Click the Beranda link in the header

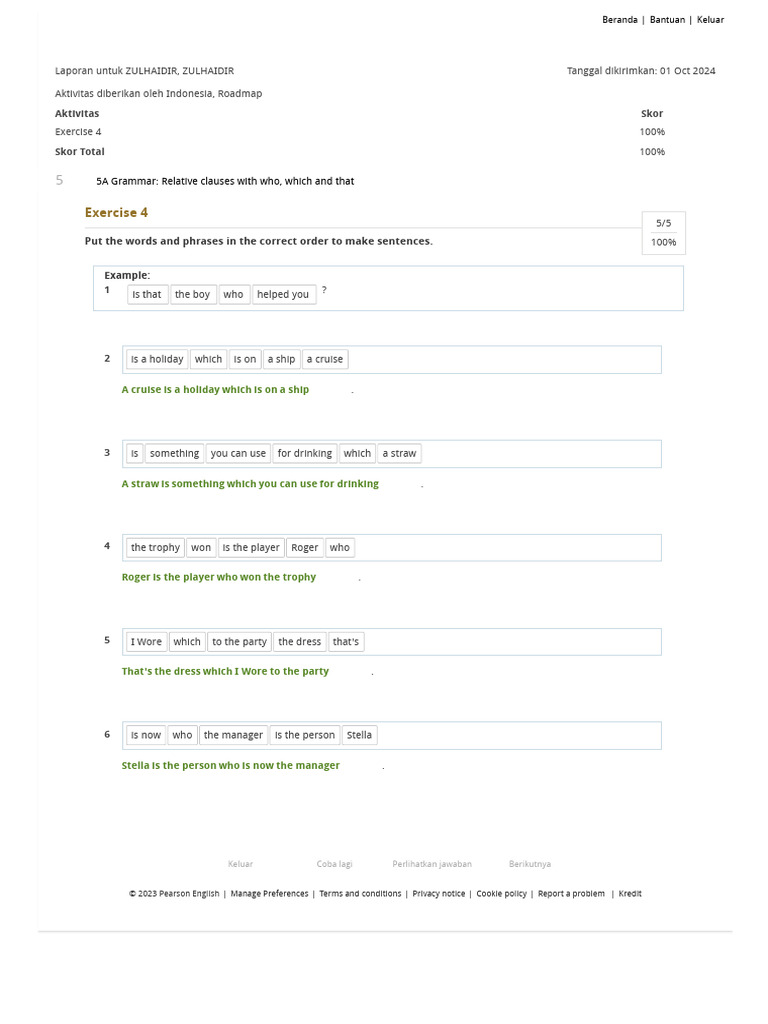tap(619, 20)
